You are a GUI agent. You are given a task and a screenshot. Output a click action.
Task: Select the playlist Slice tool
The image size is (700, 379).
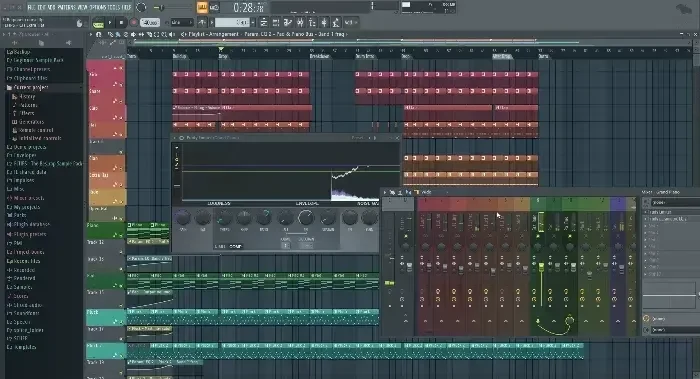pyautogui.click(x=149, y=34)
